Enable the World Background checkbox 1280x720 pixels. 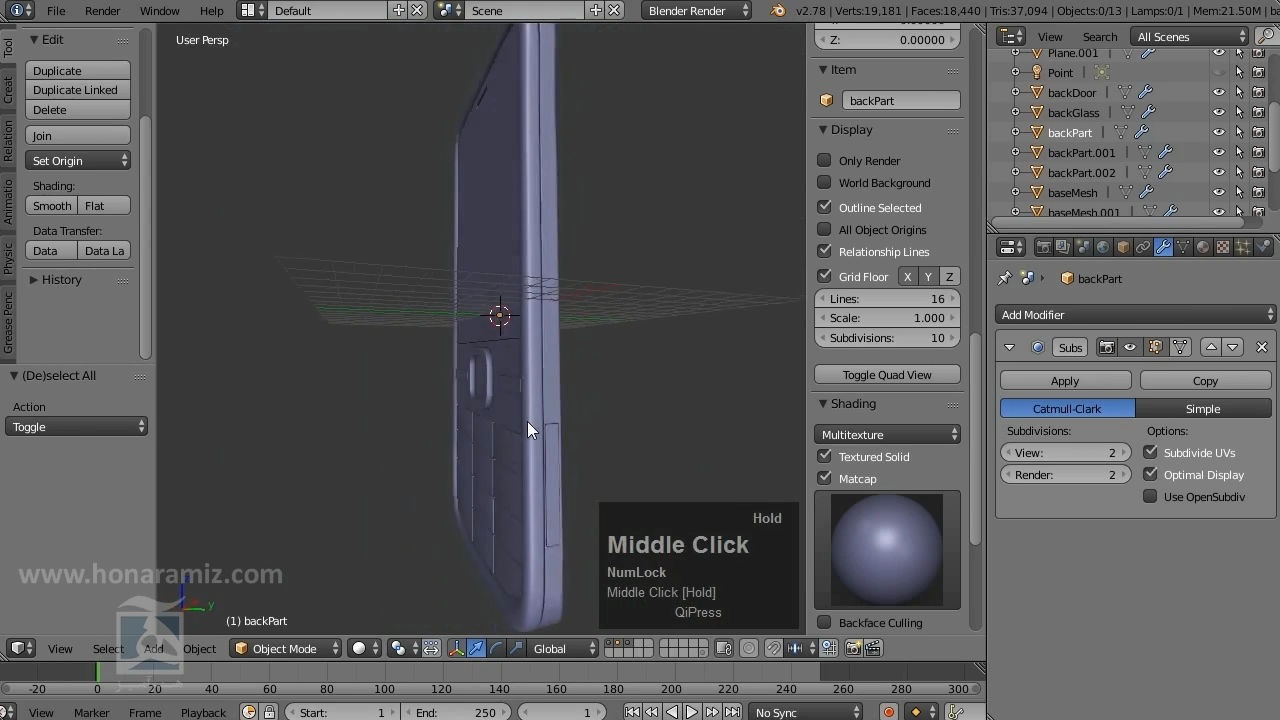click(x=824, y=182)
